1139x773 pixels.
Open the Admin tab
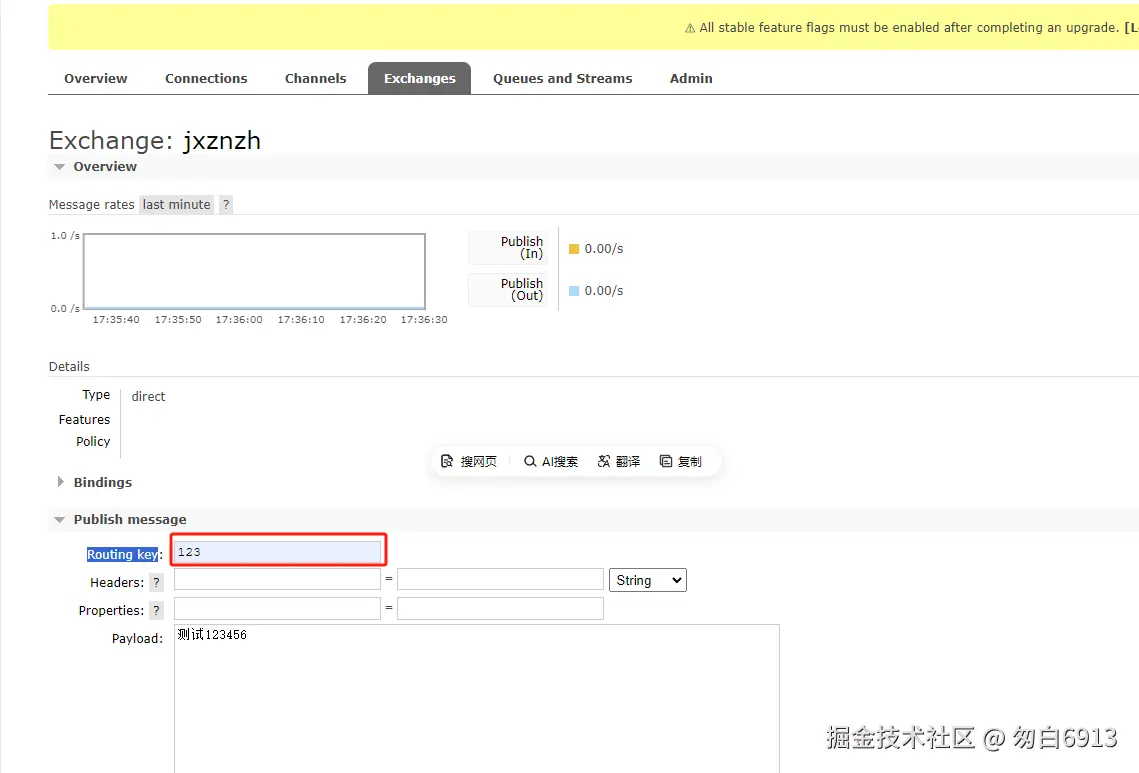[x=691, y=78]
